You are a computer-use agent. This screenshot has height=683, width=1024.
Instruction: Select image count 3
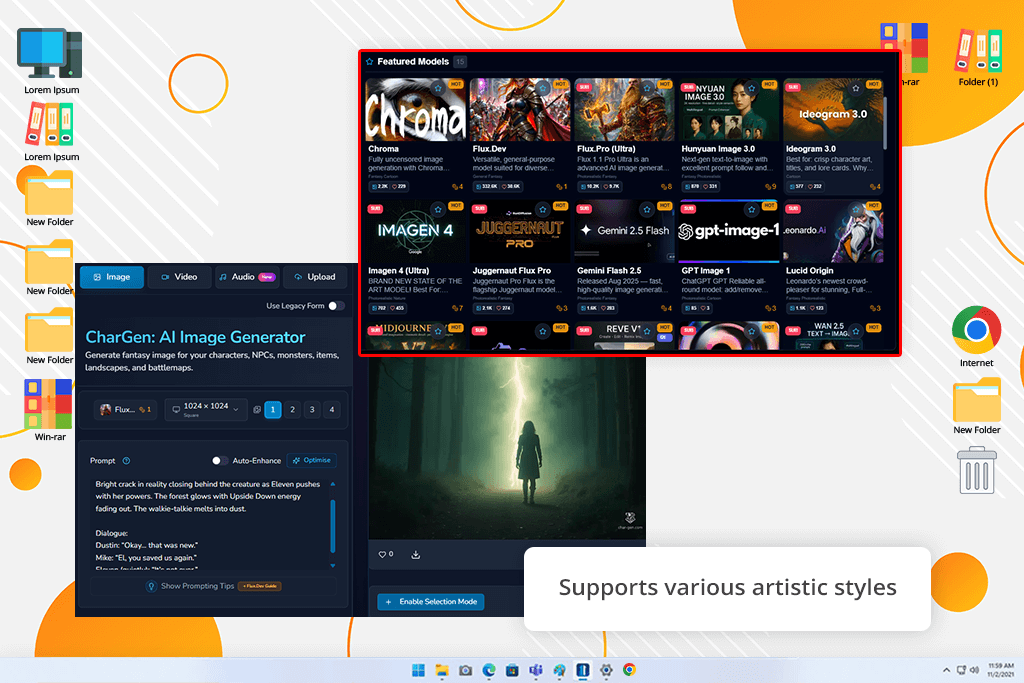312,410
